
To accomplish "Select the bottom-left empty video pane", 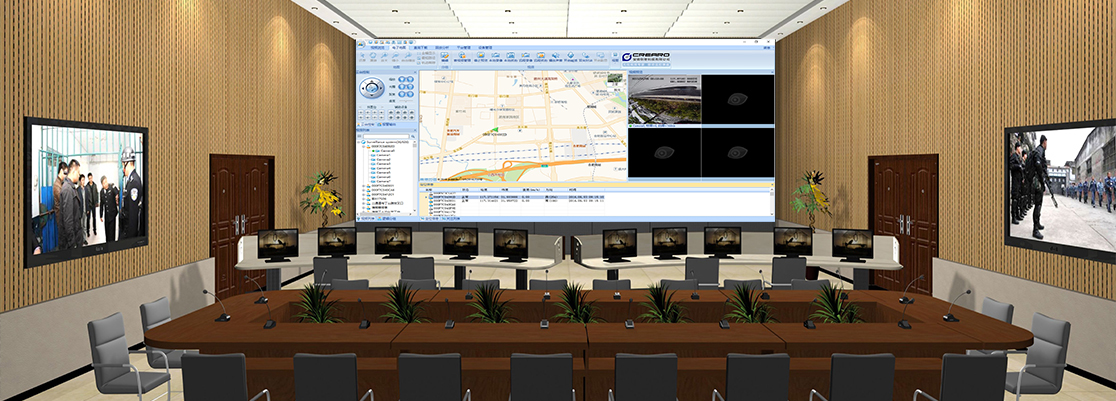I will pos(664,154).
